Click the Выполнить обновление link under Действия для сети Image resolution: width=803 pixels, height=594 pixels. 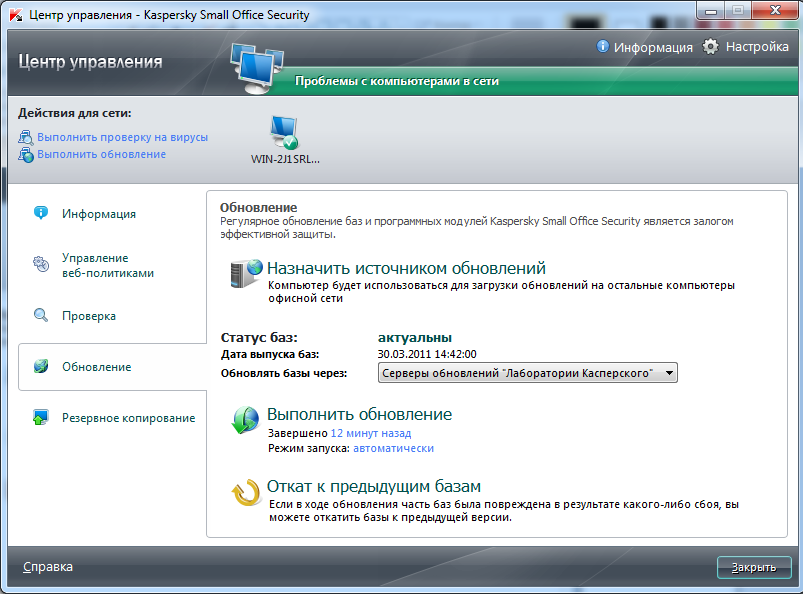[x=101, y=154]
